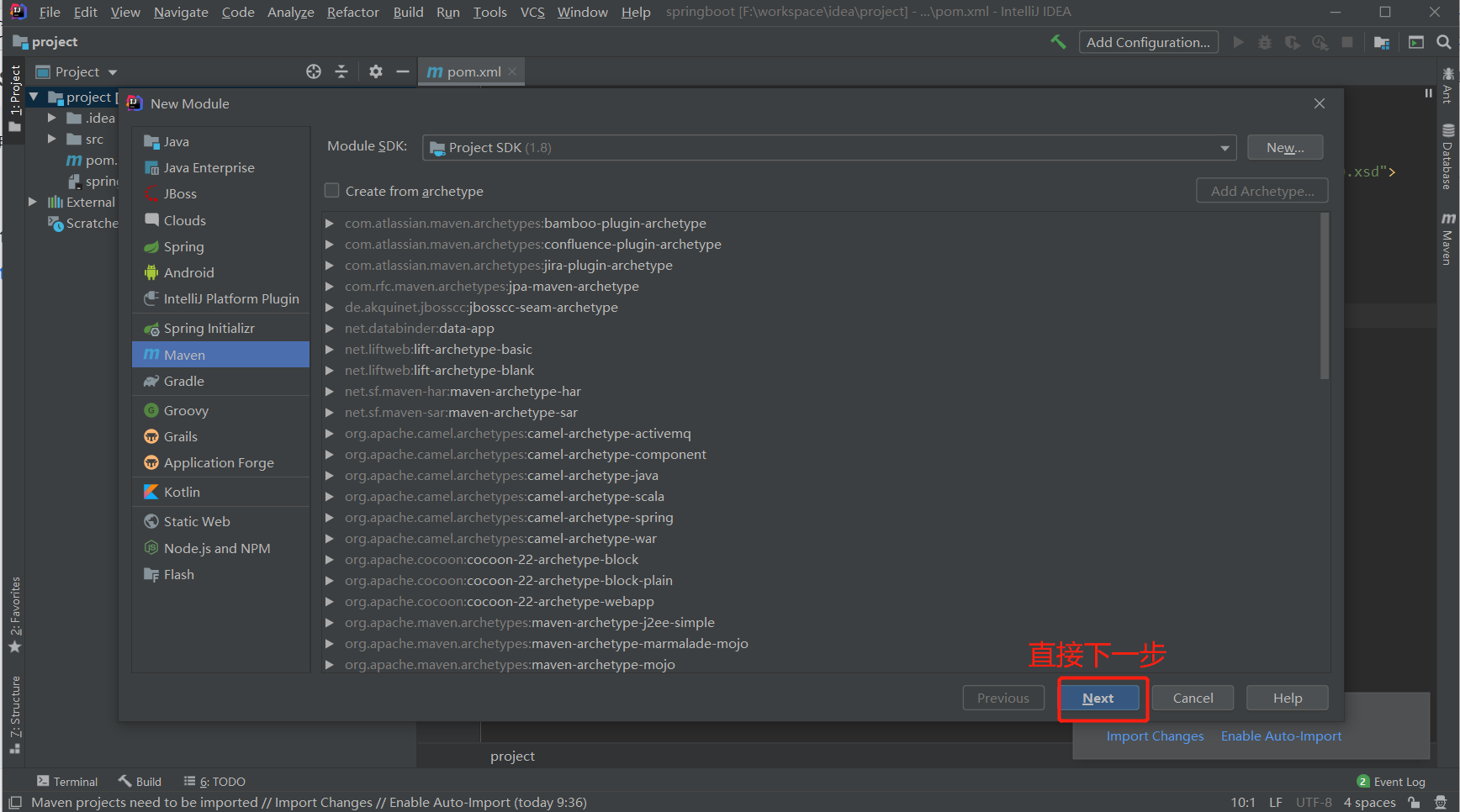Expand cocoon-22-archetype-webapp entry

click(330, 602)
